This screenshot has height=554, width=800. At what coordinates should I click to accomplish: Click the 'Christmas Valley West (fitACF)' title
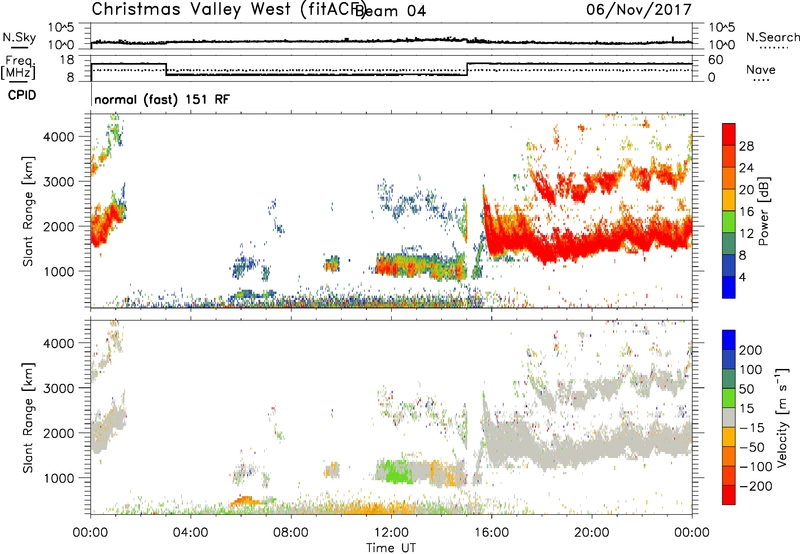coord(228,9)
